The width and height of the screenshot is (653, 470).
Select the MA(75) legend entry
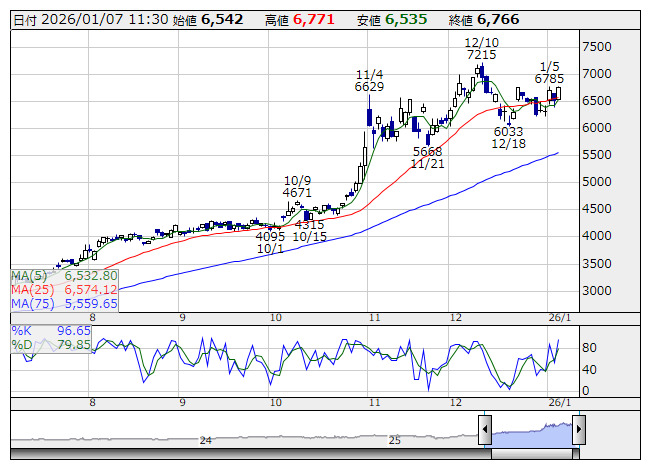pyautogui.click(x=65, y=303)
